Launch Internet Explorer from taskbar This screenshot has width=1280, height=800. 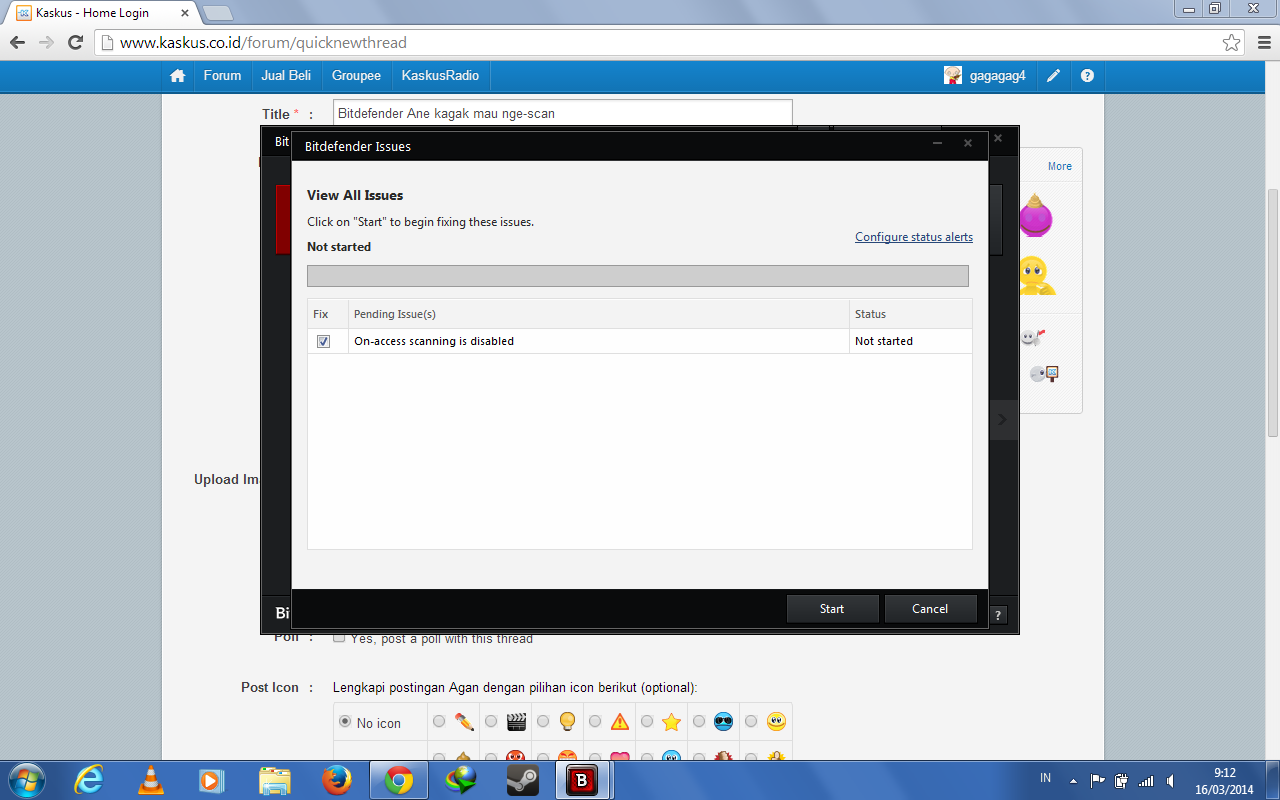point(89,780)
